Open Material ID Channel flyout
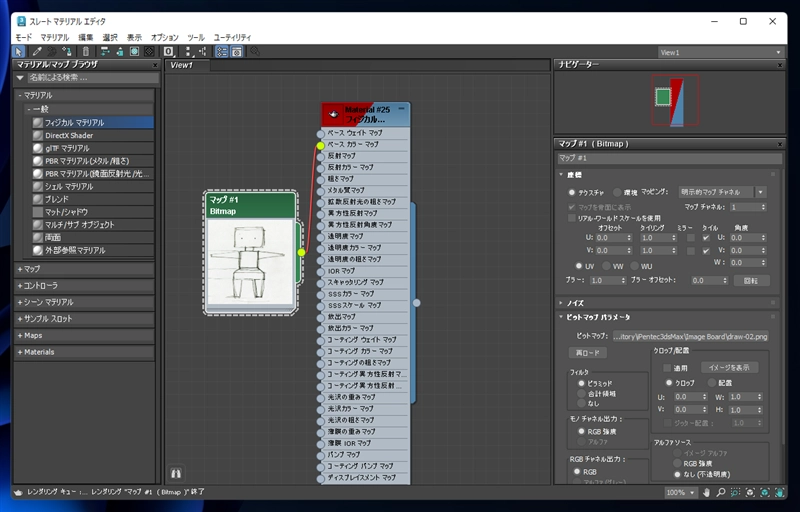The height and width of the screenshot is (512, 800). point(168,52)
